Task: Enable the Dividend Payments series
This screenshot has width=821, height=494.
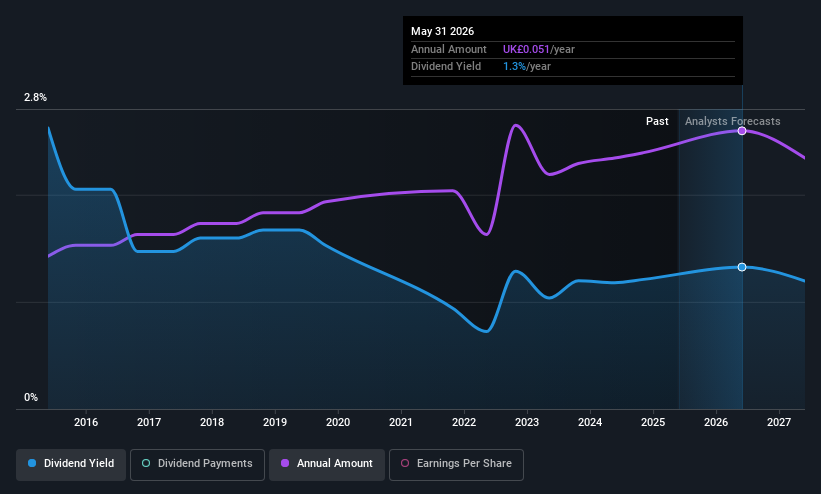Action: [197, 465]
